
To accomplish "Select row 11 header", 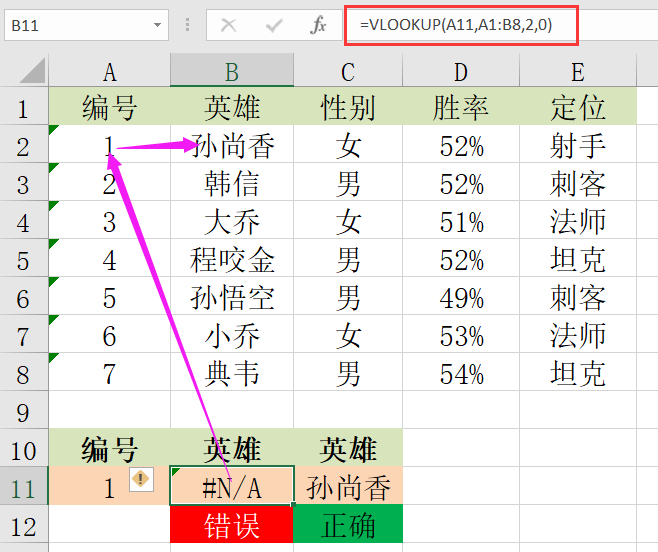I will coord(23,487).
